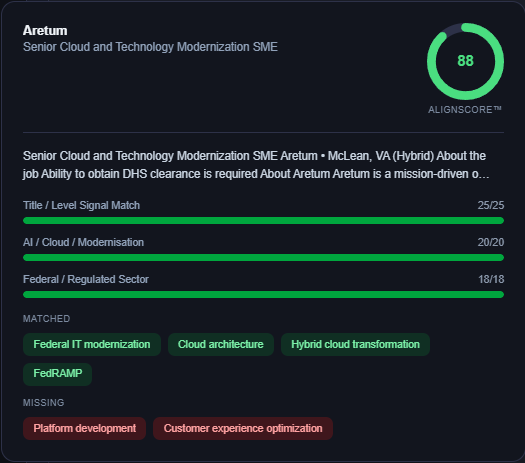Select the Customer experience optimization missing tag
This screenshot has width=525, height=463.
[x=243, y=428]
